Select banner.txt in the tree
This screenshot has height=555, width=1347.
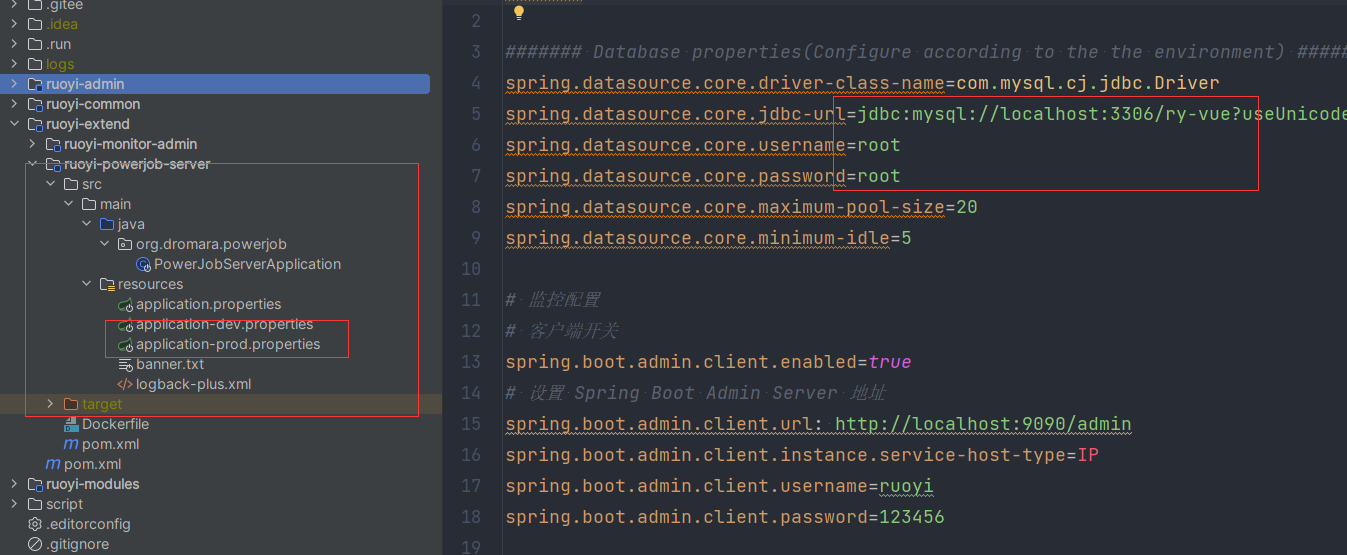(x=170, y=364)
